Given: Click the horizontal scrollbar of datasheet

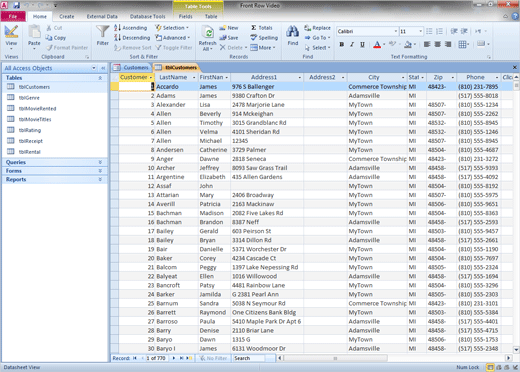Looking at the screenshot, I should (x=335, y=358).
